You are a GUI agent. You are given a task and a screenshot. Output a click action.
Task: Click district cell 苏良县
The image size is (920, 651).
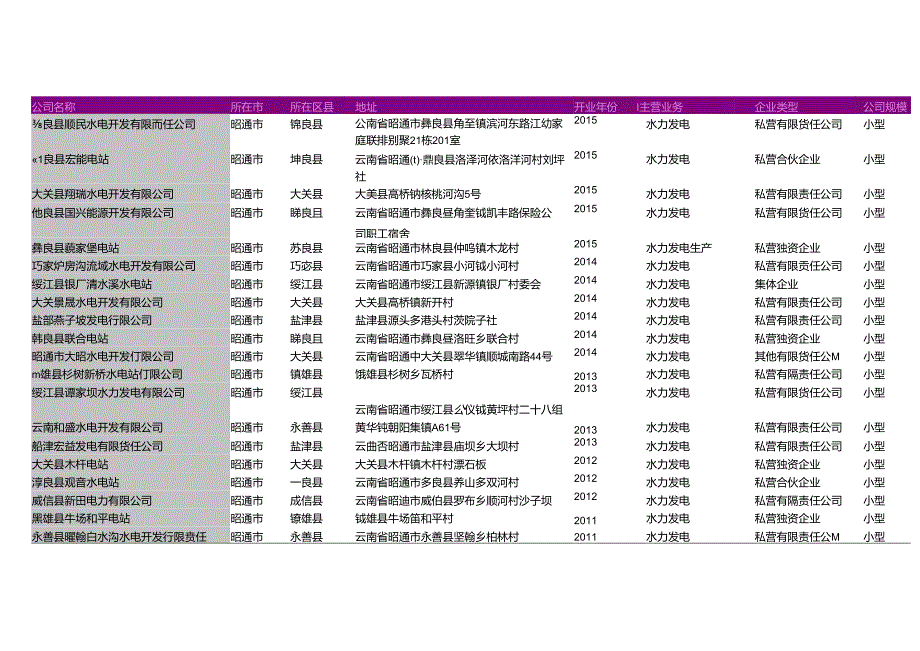[x=306, y=248]
